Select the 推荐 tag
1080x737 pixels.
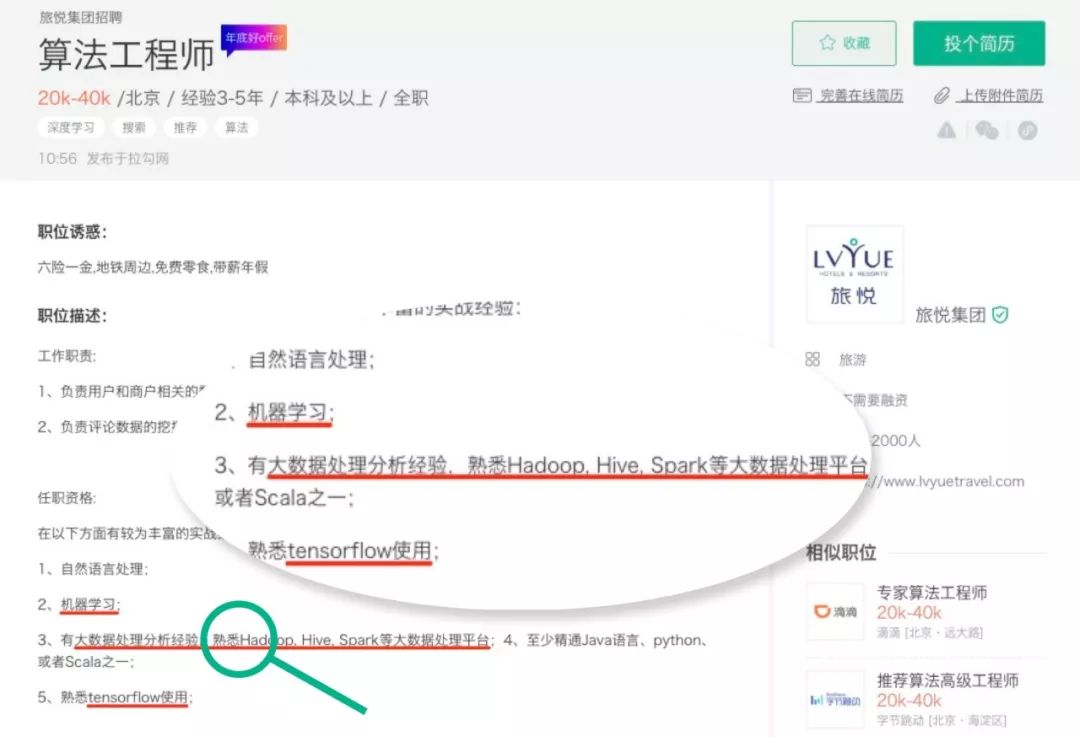(185, 127)
